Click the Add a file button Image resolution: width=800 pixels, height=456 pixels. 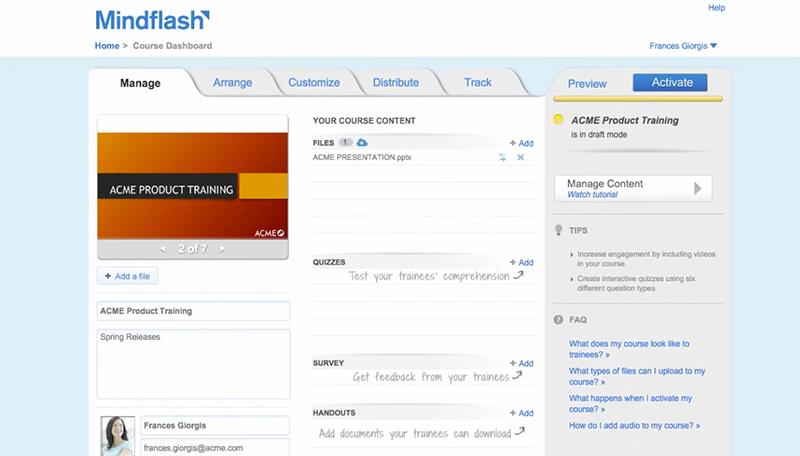point(127,276)
